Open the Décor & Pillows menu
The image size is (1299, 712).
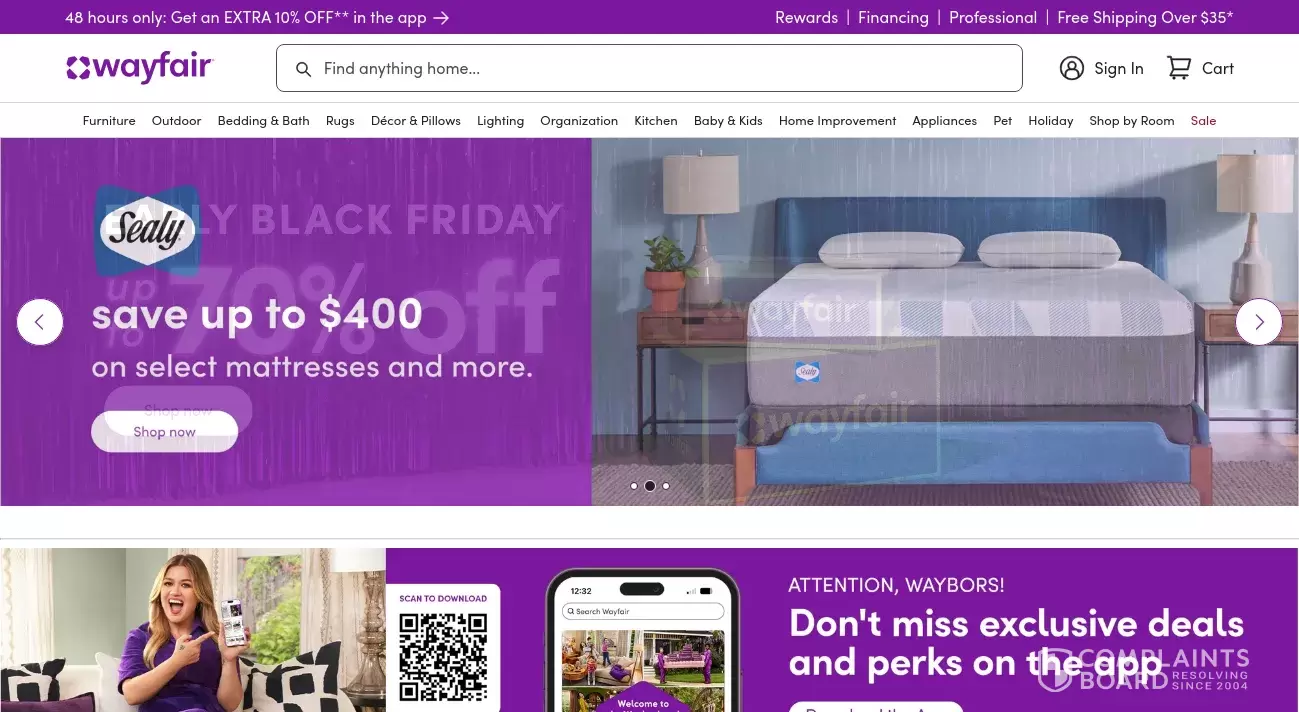click(x=416, y=120)
